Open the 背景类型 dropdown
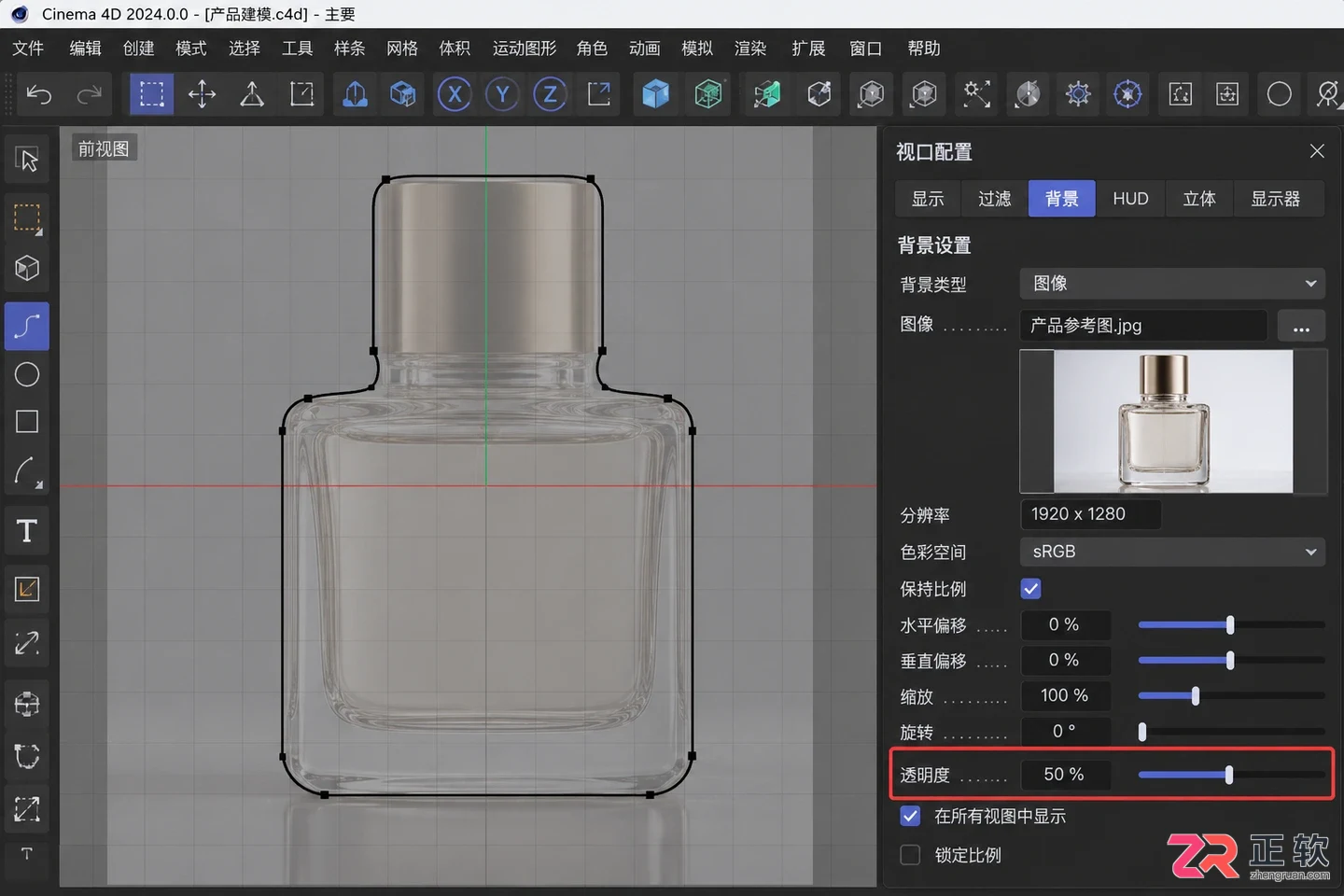Image resolution: width=1344 pixels, height=896 pixels. pos(1173,284)
